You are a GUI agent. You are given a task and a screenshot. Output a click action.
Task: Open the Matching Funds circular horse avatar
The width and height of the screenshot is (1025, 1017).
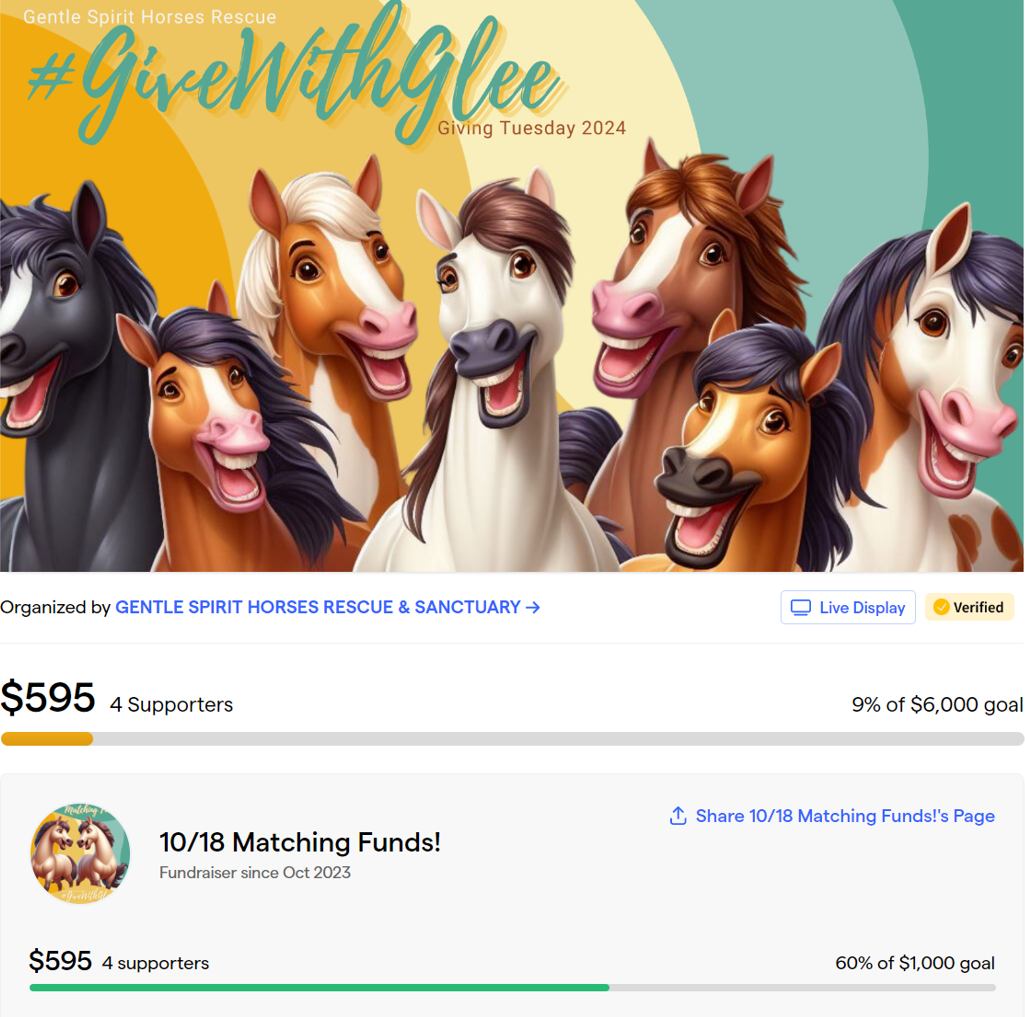(80, 853)
